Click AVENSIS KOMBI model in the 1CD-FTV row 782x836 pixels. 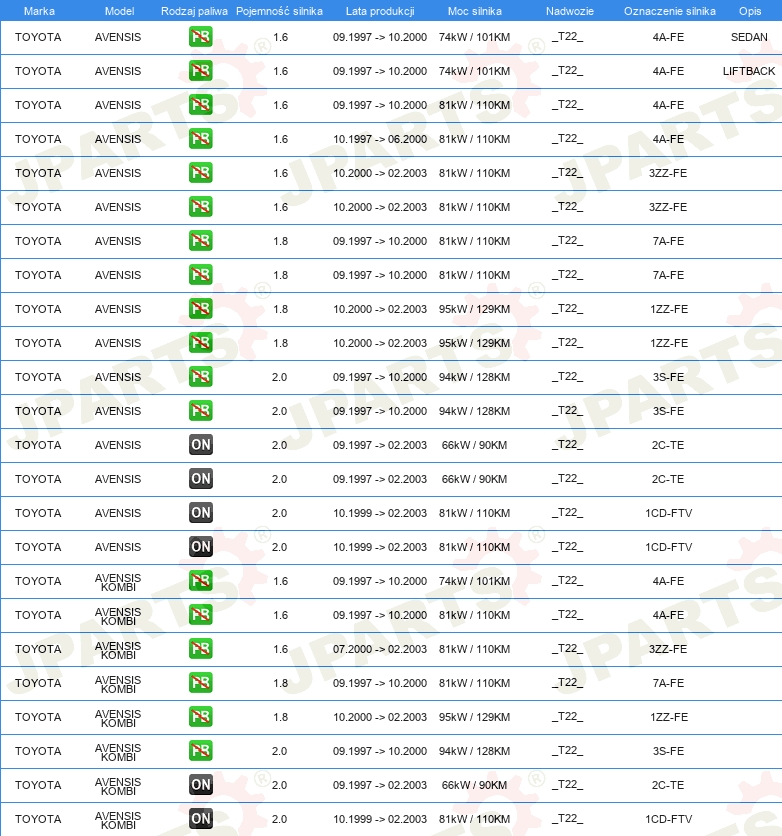(118, 820)
